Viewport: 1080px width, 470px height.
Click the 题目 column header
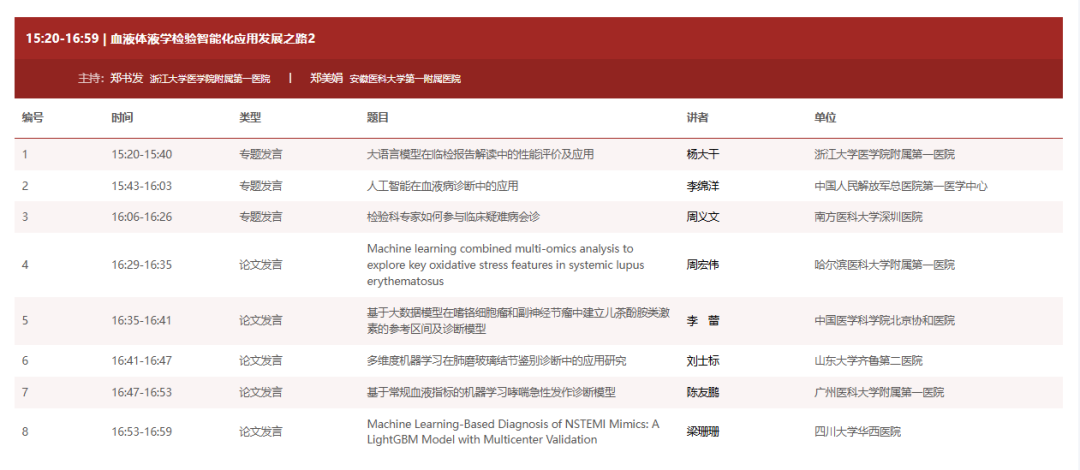click(x=377, y=118)
